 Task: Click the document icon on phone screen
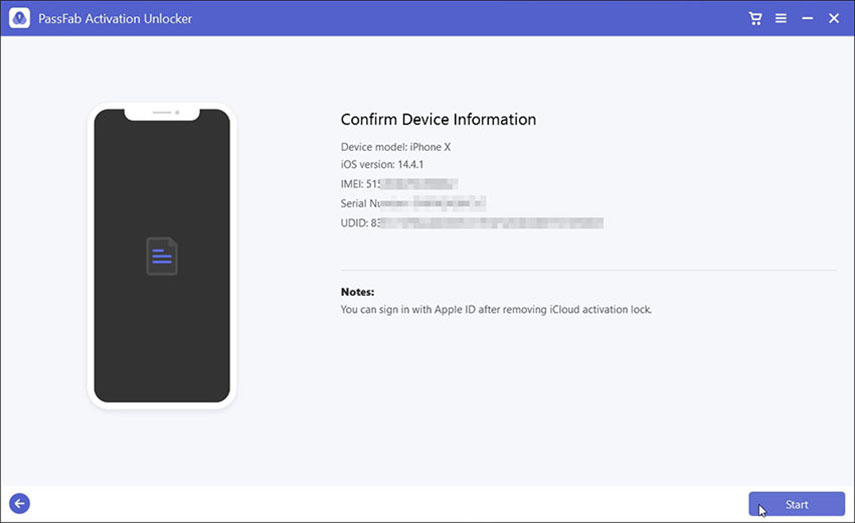coord(162,256)
